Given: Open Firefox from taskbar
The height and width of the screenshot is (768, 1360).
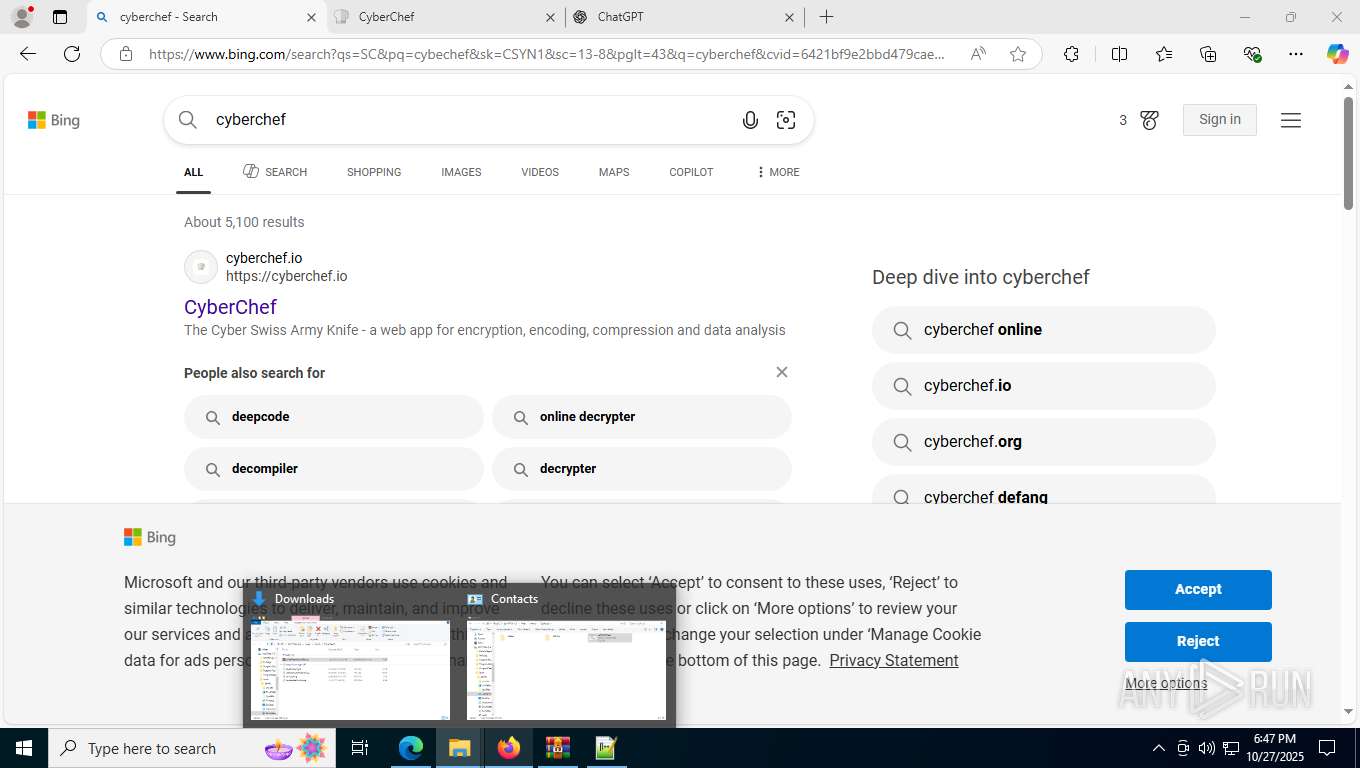Looking at the screenshot, I should [x=509, y=748].
